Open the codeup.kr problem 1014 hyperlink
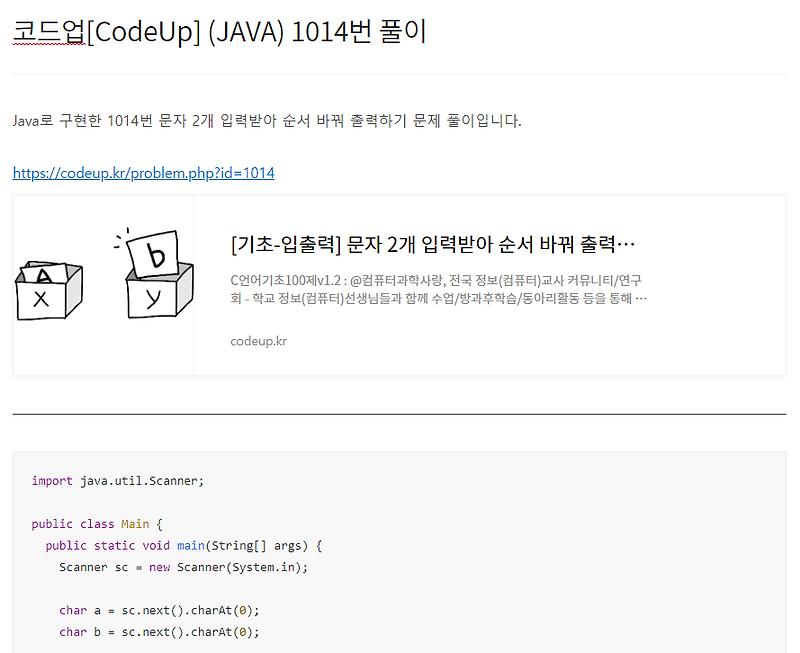800x653 pixels. coord(142,173)
